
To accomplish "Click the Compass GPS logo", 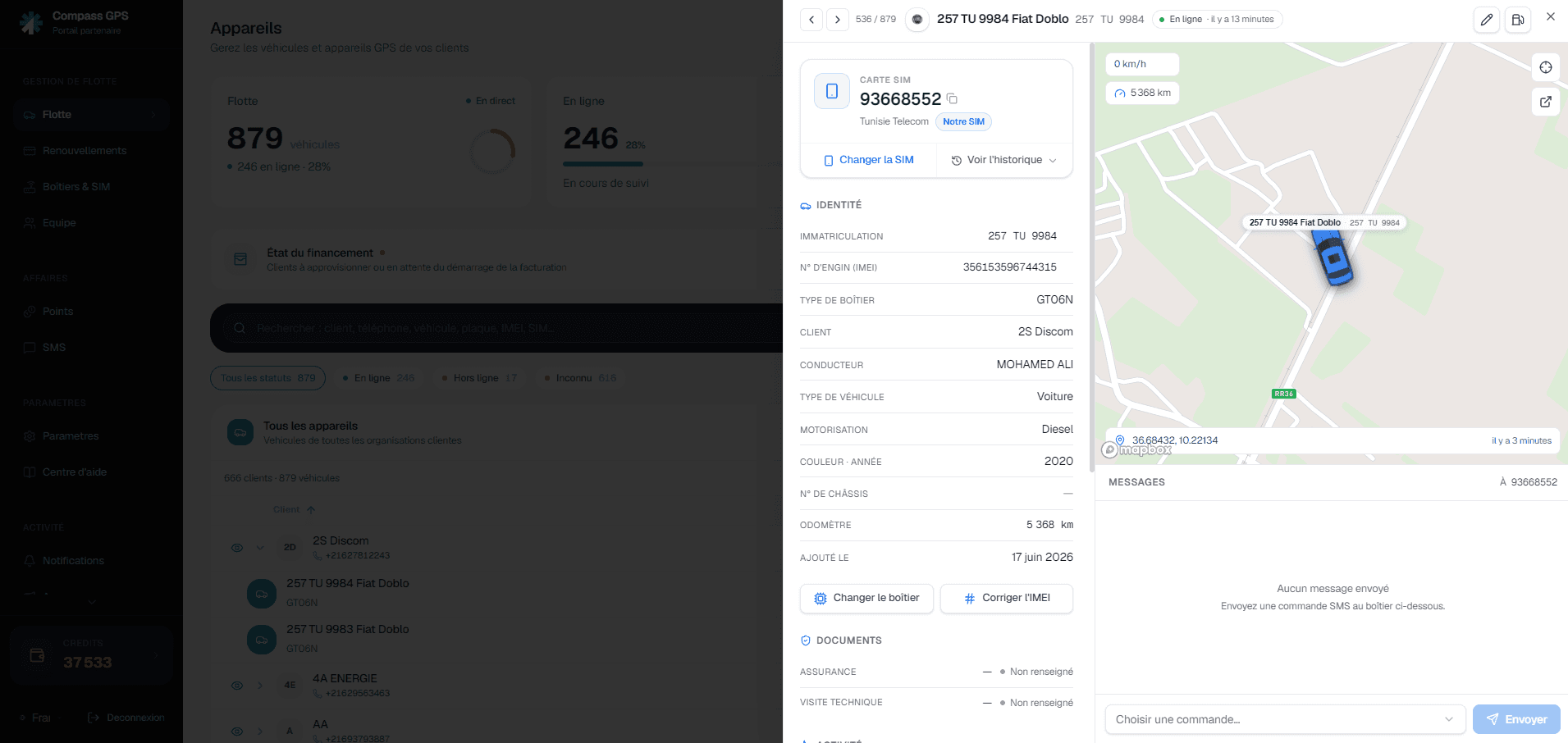I will 31,23.
